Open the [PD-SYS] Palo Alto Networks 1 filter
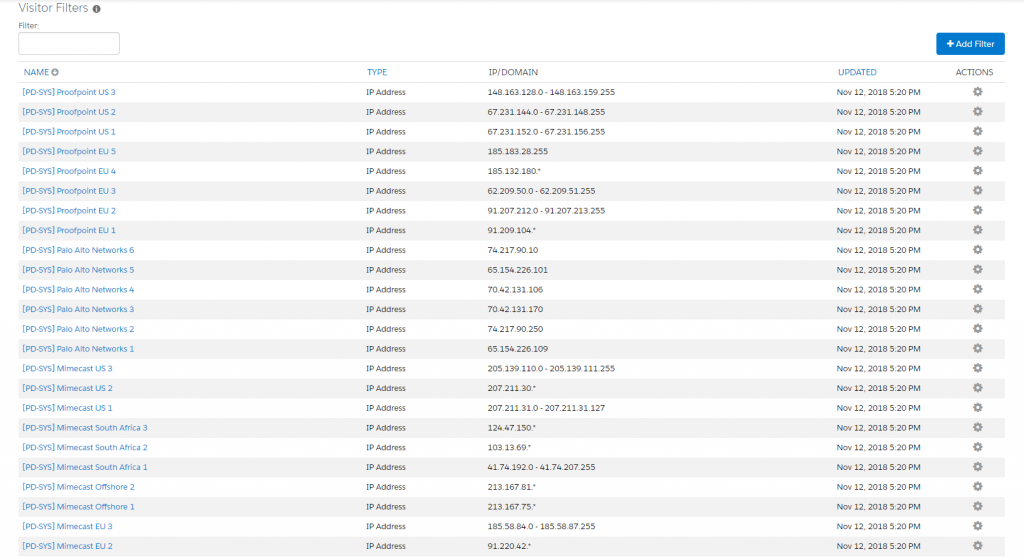Image resolution: width=1024 pixels, height=560 pixels. (78, 349)
